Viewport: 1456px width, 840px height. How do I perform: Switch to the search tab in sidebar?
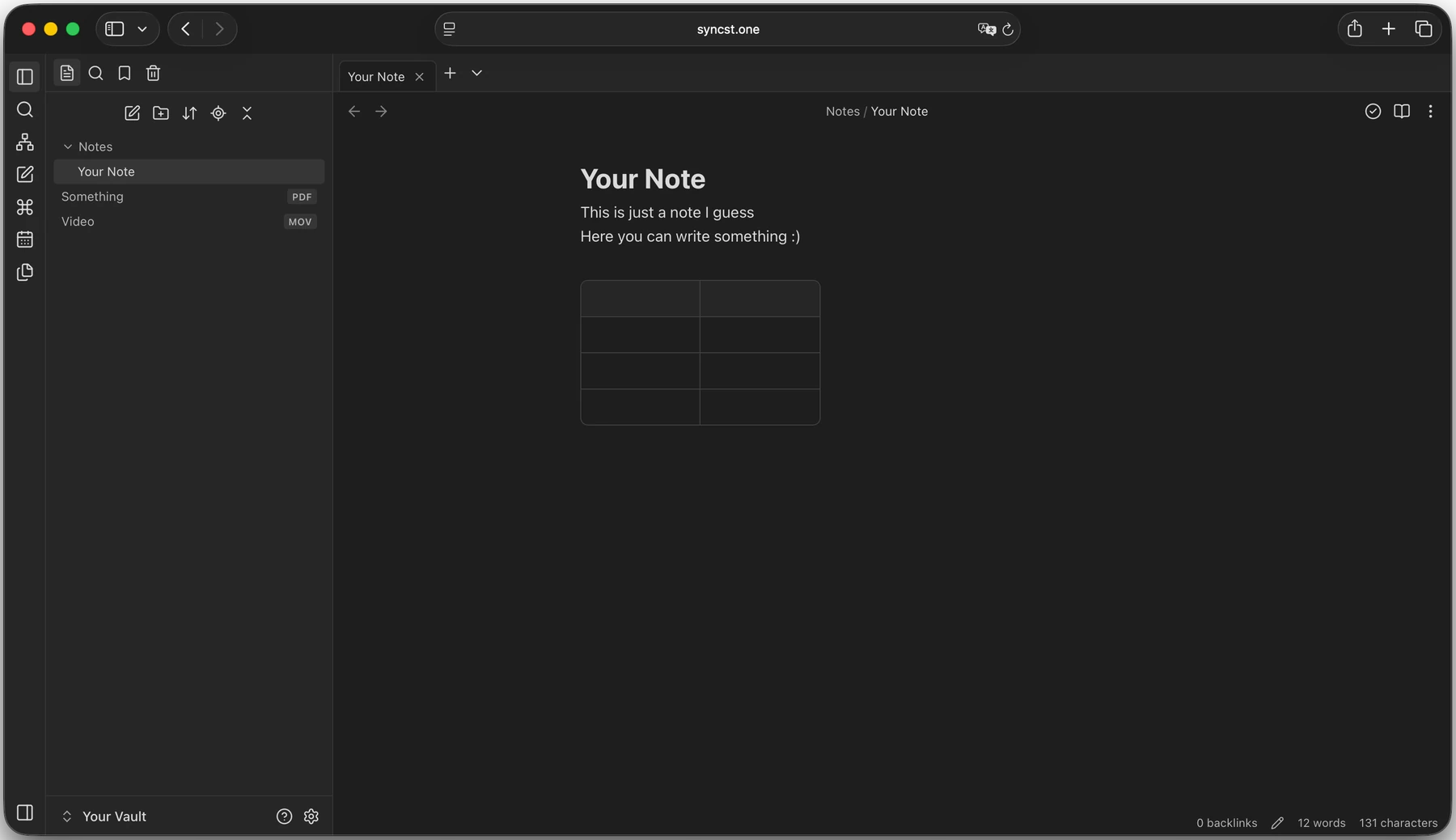coord(95,74)
